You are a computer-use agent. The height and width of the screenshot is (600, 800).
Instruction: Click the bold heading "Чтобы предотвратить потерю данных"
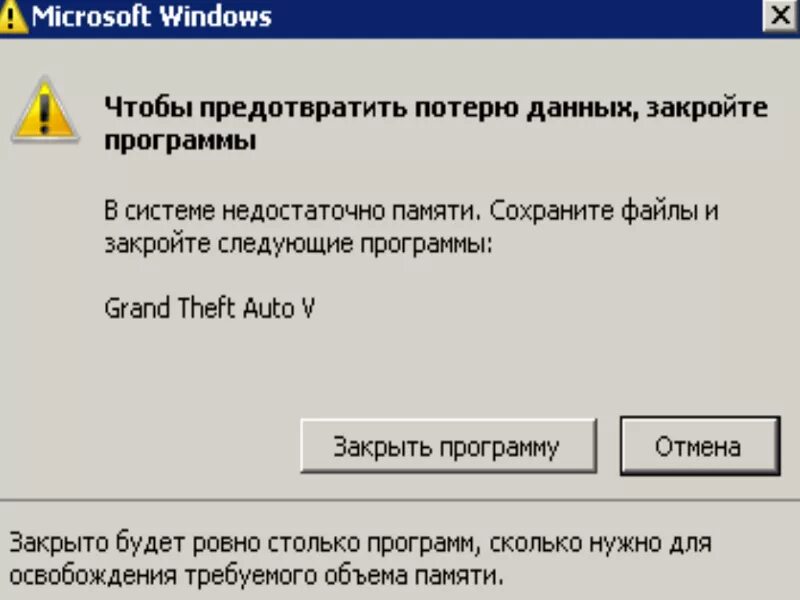pyautogui.click(x=370, y=108)
